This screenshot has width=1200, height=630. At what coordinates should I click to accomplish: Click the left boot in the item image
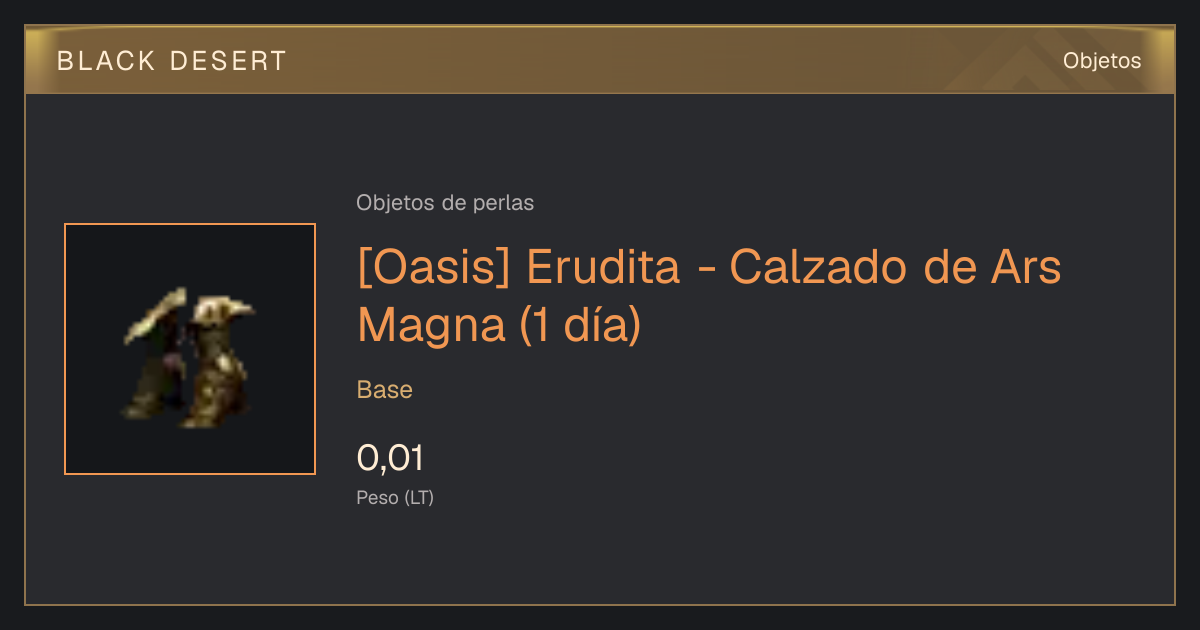(x=155, y=355)
